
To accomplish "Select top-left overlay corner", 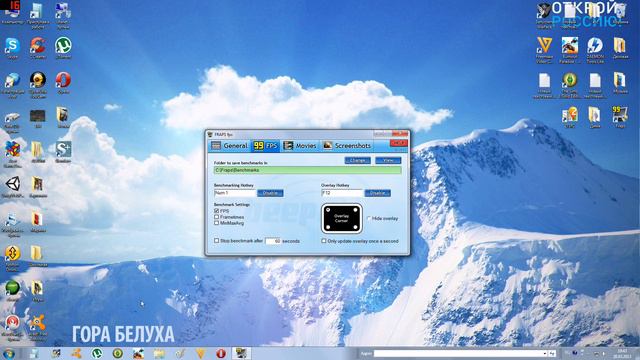I will coord(328,210).
